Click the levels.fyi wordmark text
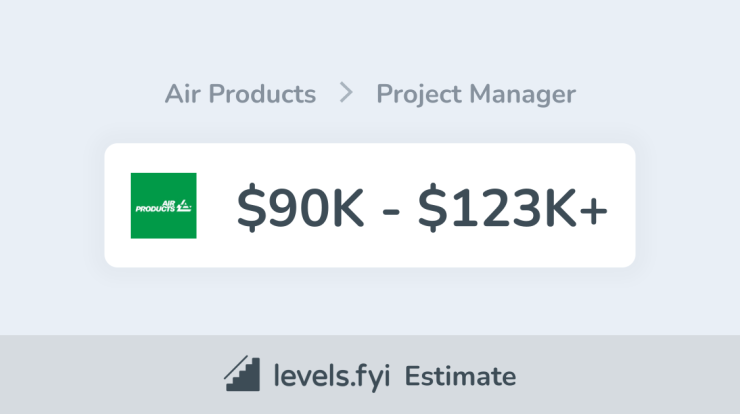 click(x=332, y=376)
